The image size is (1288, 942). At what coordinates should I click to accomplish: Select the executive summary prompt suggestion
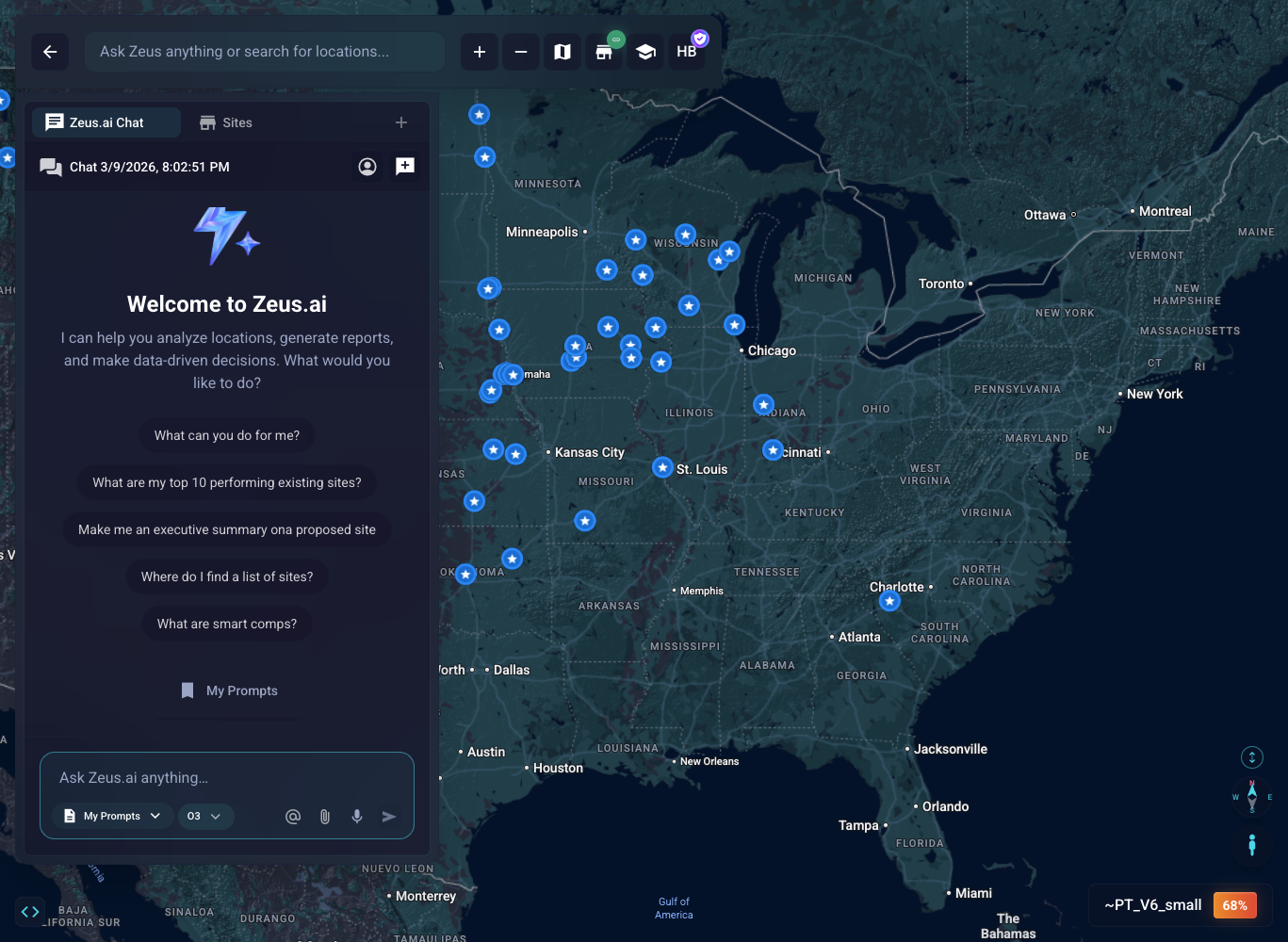click(x=227, y=529)
